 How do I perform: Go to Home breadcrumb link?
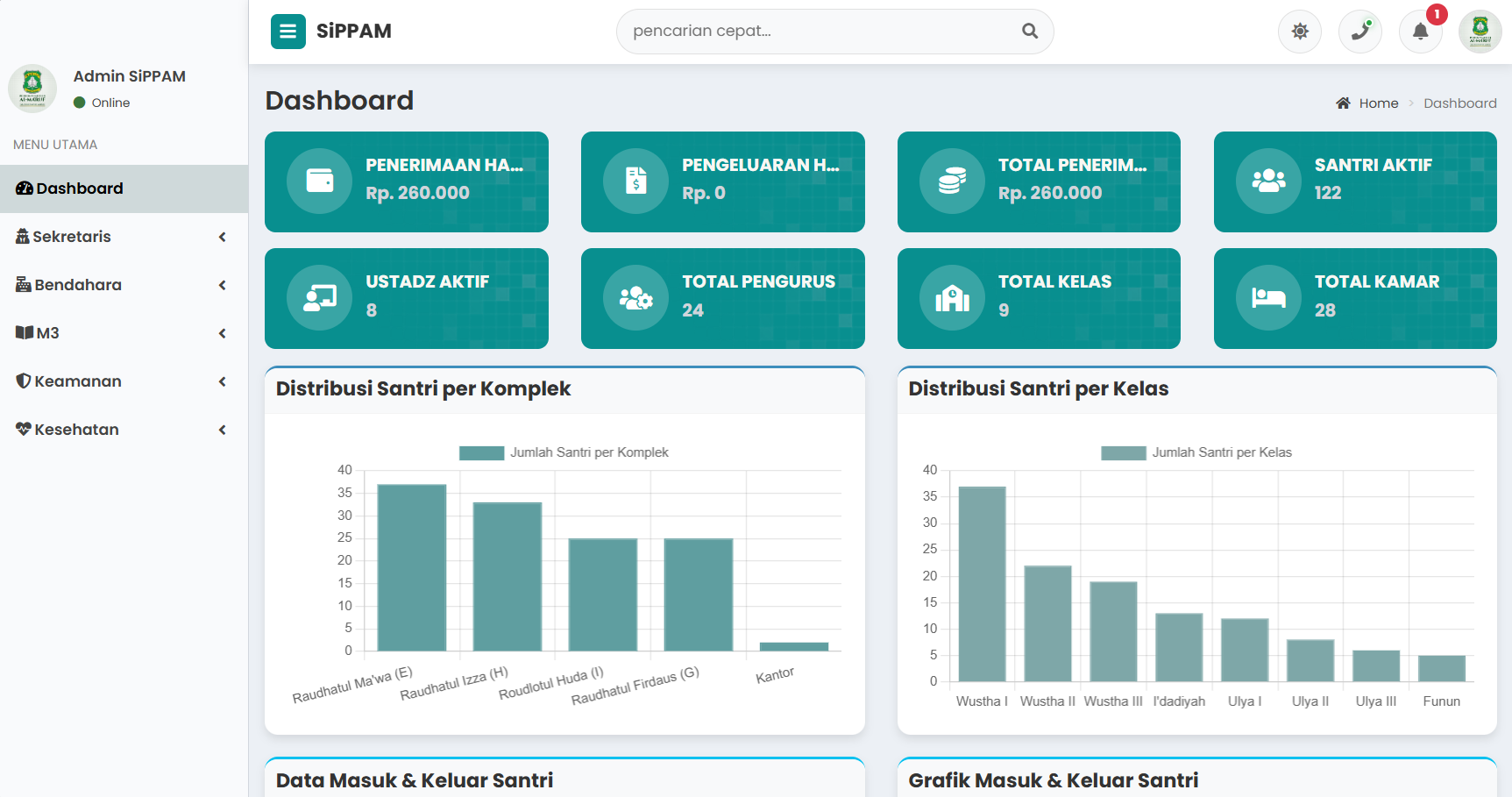(x=1378, y=103)
